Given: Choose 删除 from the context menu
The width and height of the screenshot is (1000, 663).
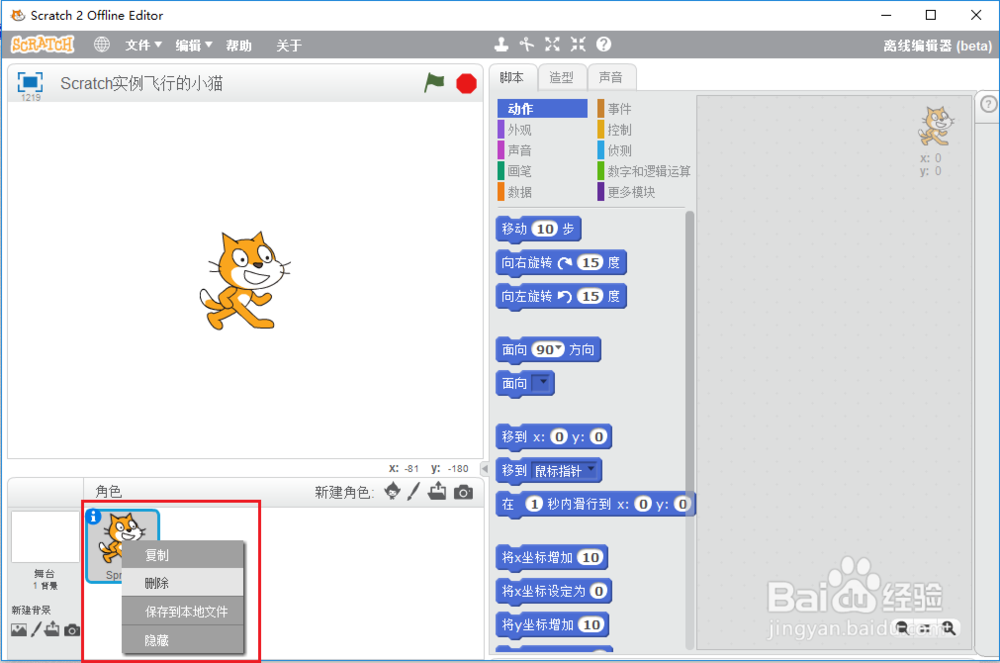Looking at the screenshot, I should pyautogui.click(x=183, y=583).
